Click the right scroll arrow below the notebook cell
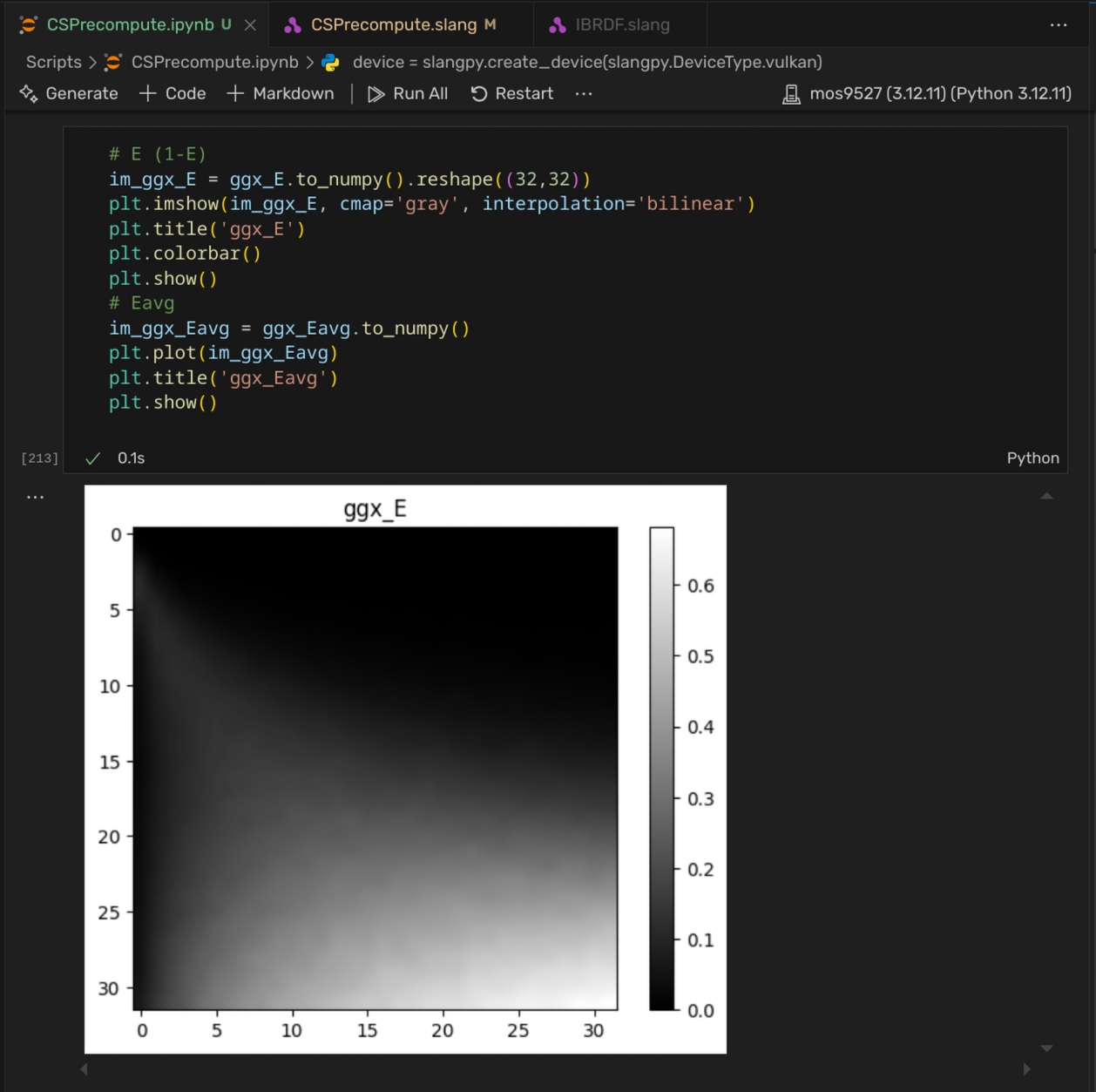This screenshot has width=1096, height=1092. [1027, 1069]
